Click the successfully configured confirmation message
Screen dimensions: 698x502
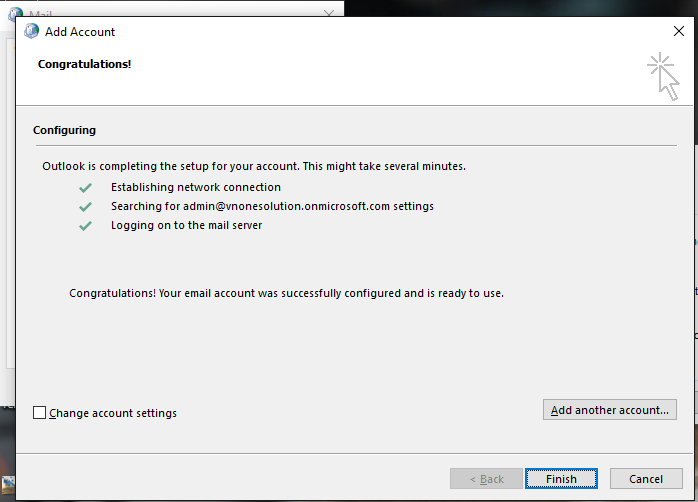(286, 294)
